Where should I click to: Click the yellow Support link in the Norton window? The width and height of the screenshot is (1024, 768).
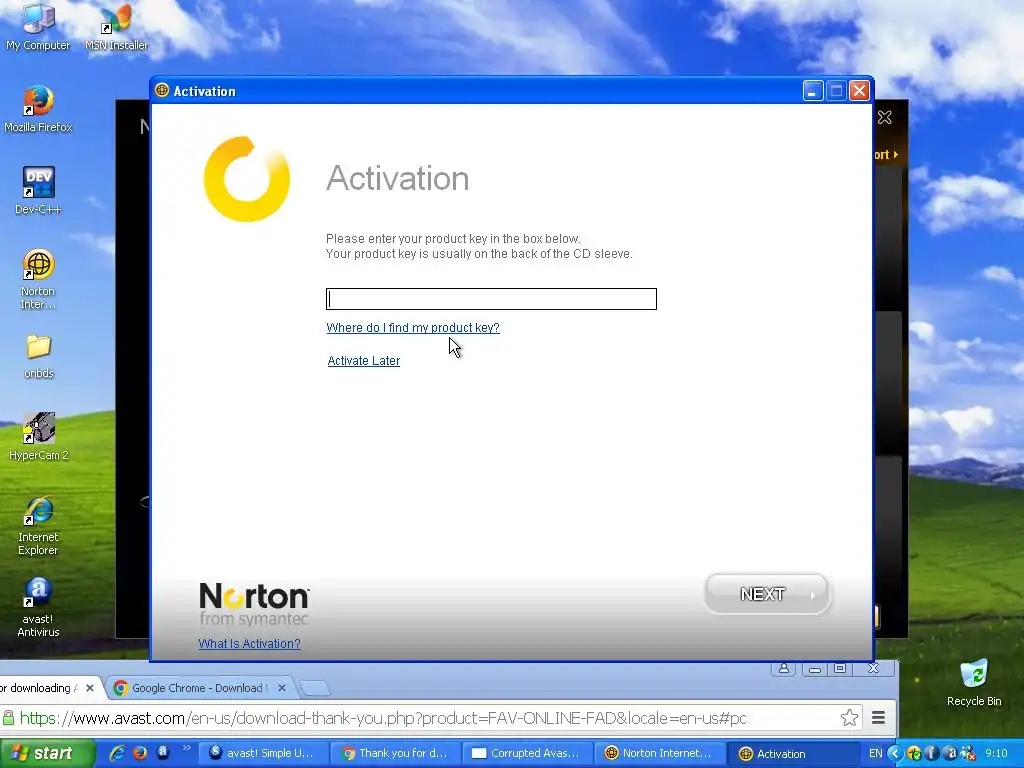[x=887, y=155]
